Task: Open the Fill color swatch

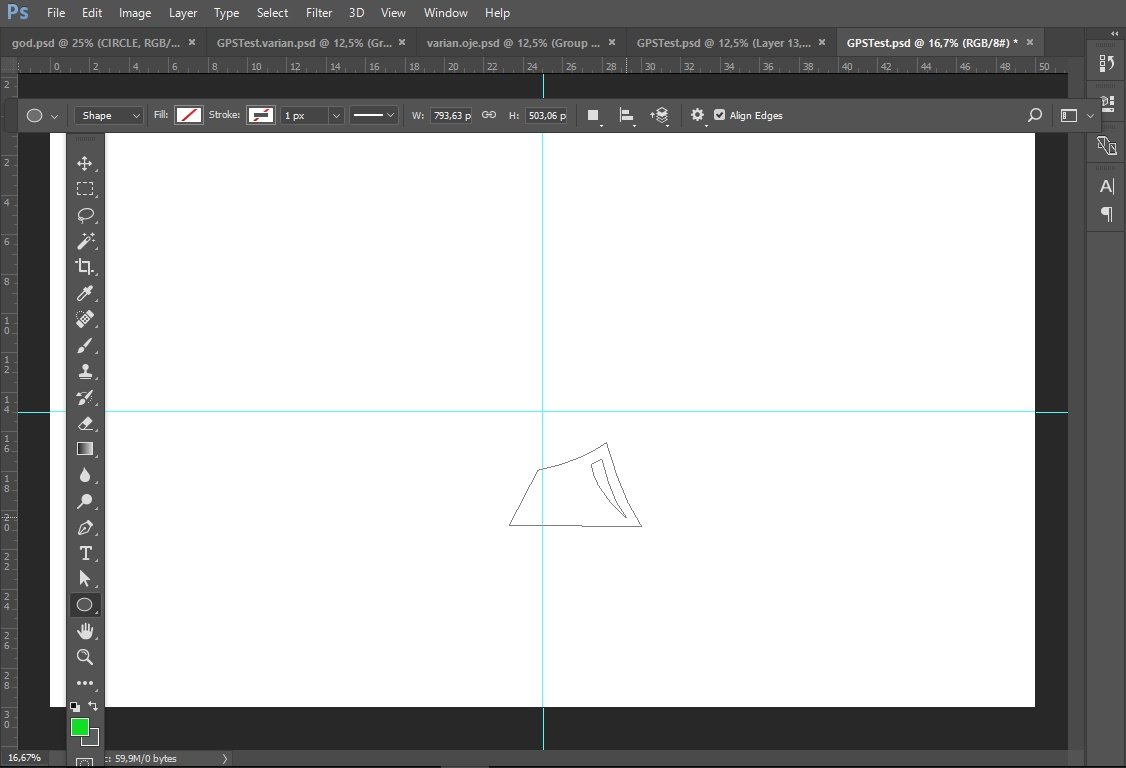Action: coord(189,115)
